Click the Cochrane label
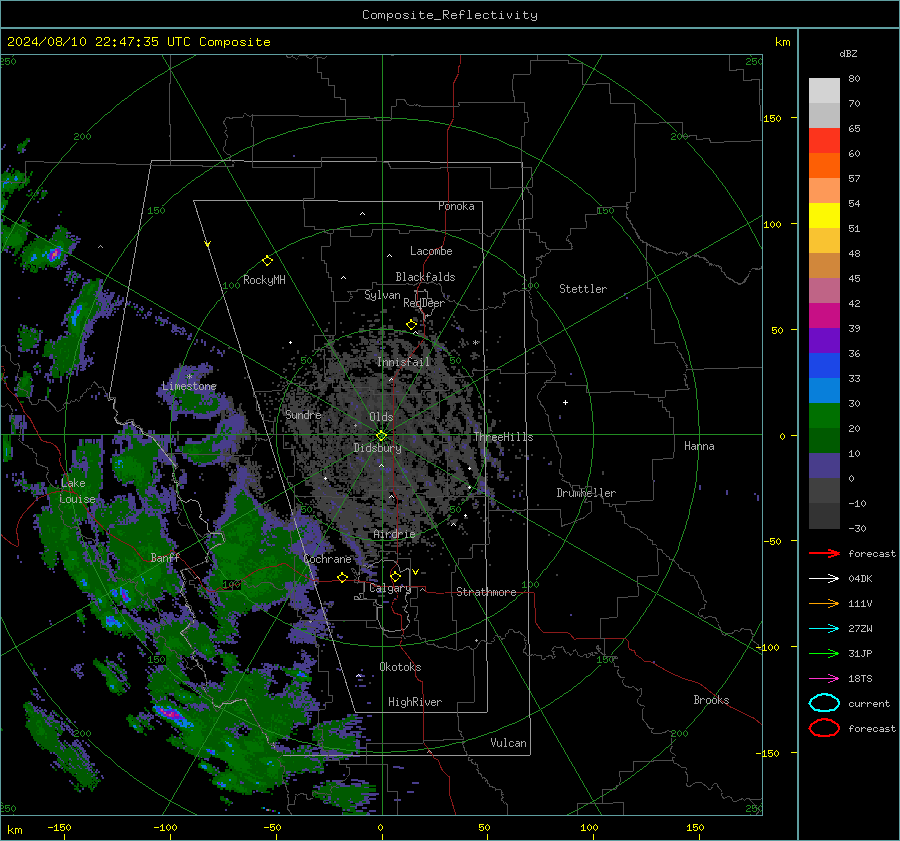Viewport: 900px width, 841px height. pos(327,559)
